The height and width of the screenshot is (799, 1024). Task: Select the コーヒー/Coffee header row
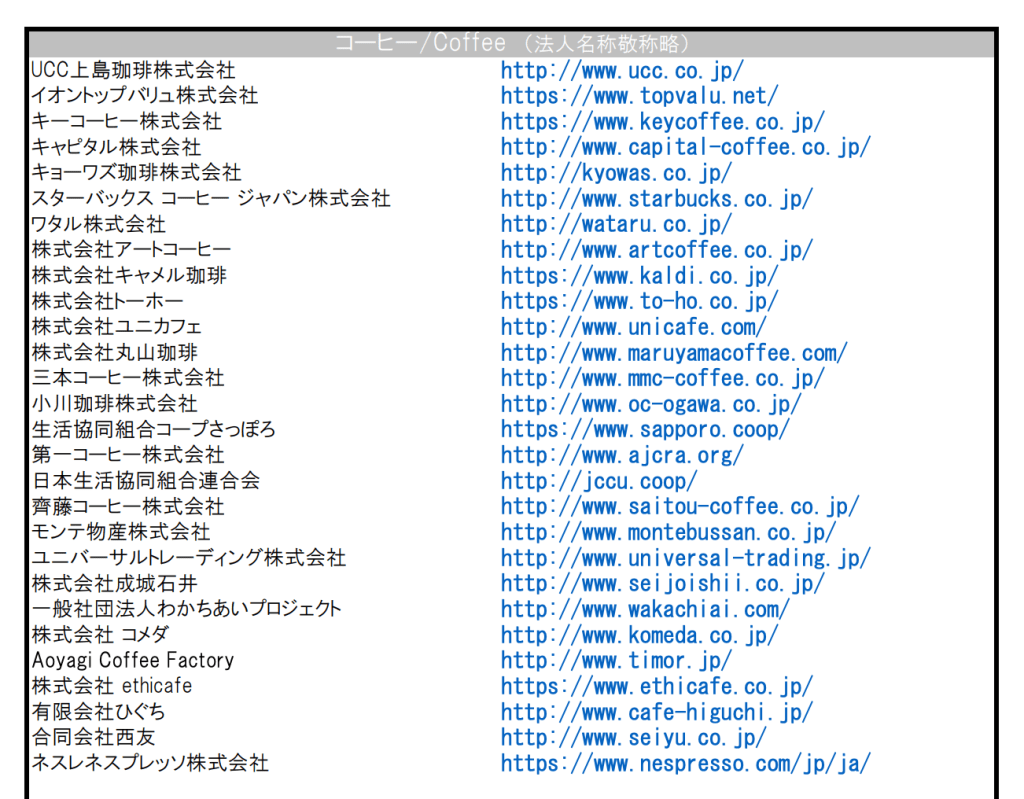[x=512, y=44]
